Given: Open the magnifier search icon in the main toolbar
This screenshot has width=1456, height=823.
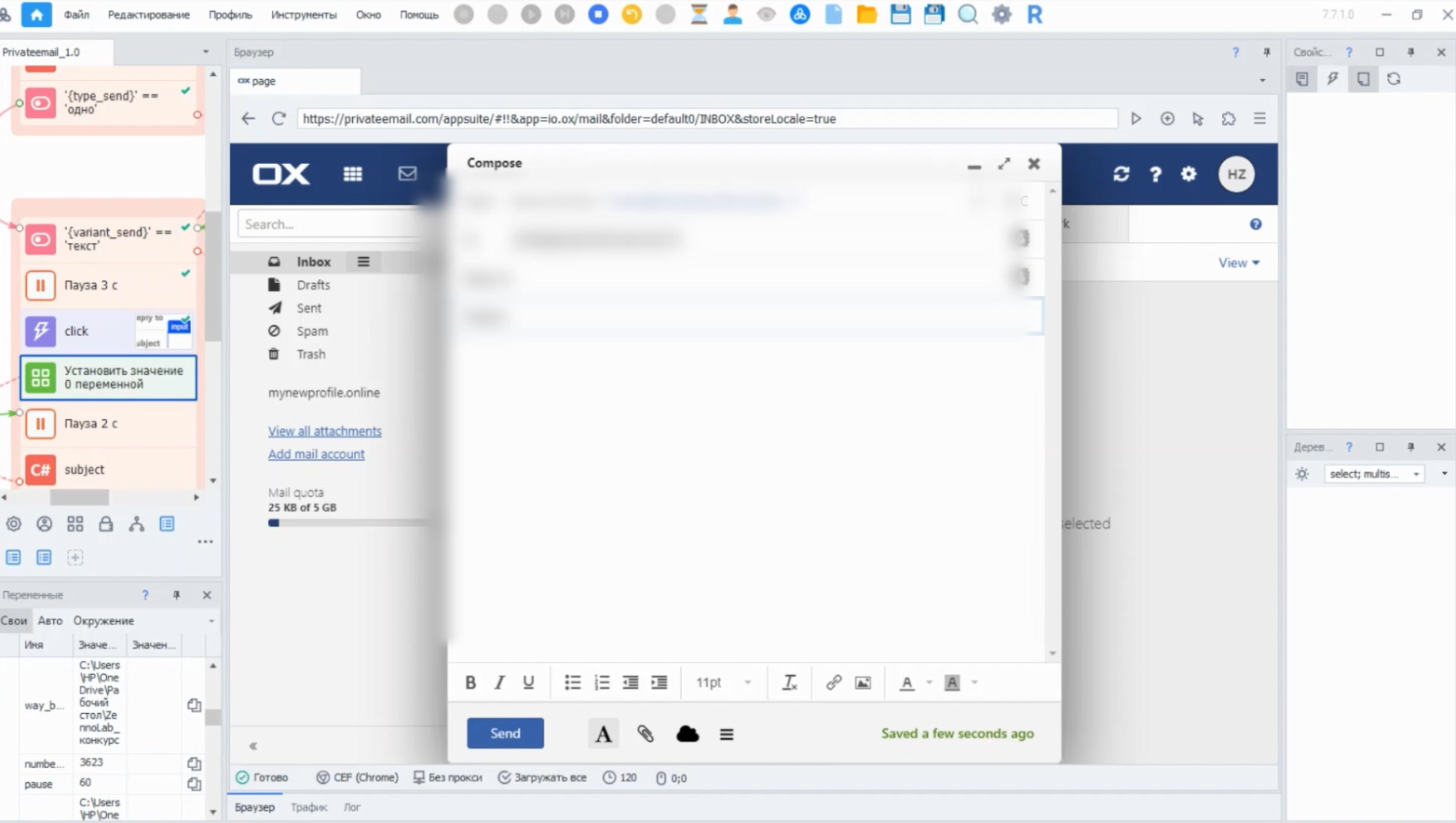Looking at the screenshot, I should point(968,14).
